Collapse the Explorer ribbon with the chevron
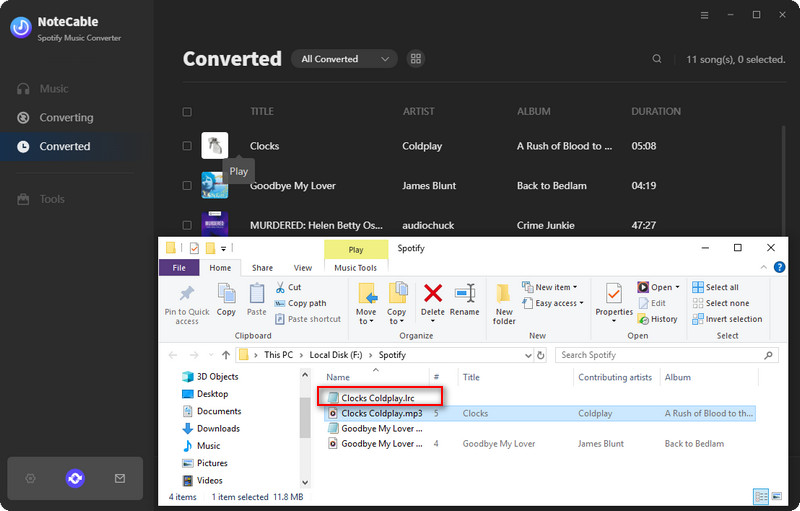This screenshot has height=511, width=800. click(x=764, y=267)
